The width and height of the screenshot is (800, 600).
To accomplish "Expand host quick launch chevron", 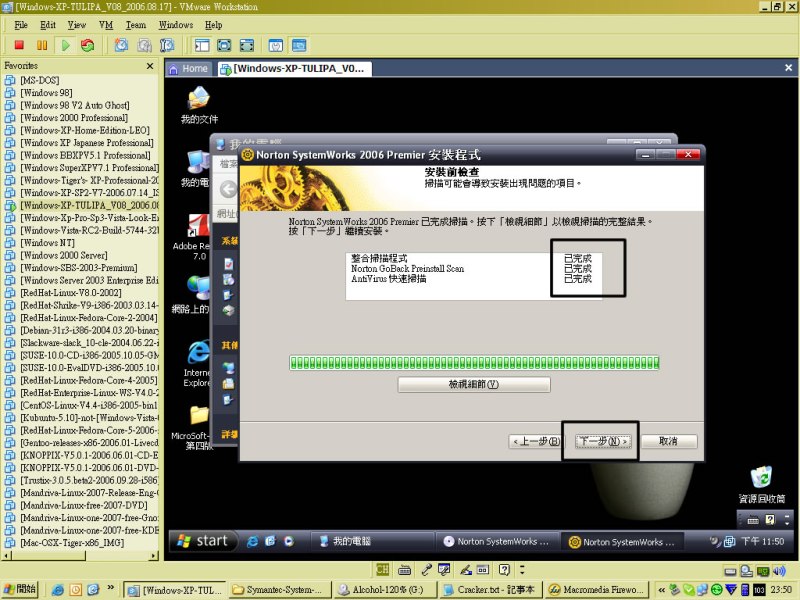I will click(x=110, y=588).
